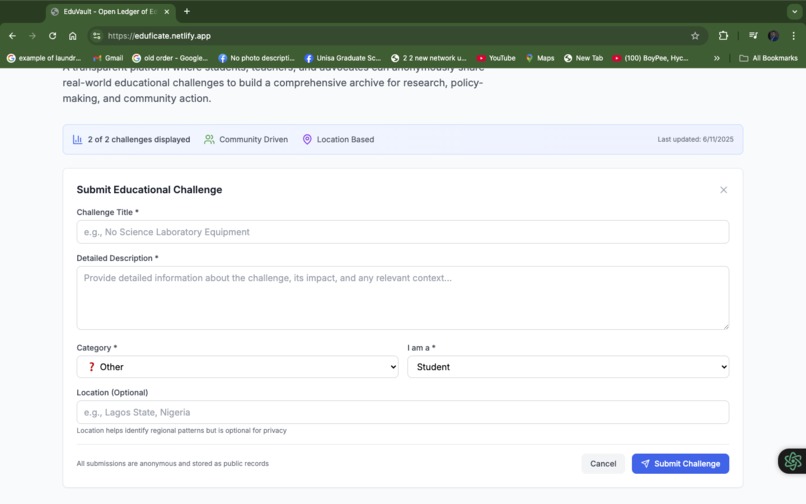Click the 'Challenge Title *' label
Viewport: 806px width, 504px height.
pos(107,212)
